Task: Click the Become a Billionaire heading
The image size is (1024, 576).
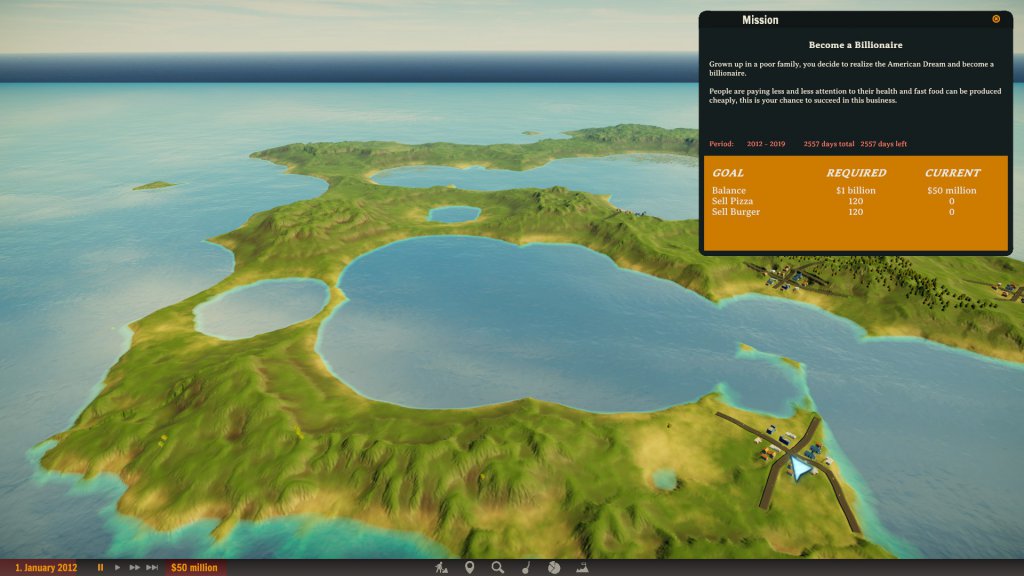Action: [x=855, y=45]
